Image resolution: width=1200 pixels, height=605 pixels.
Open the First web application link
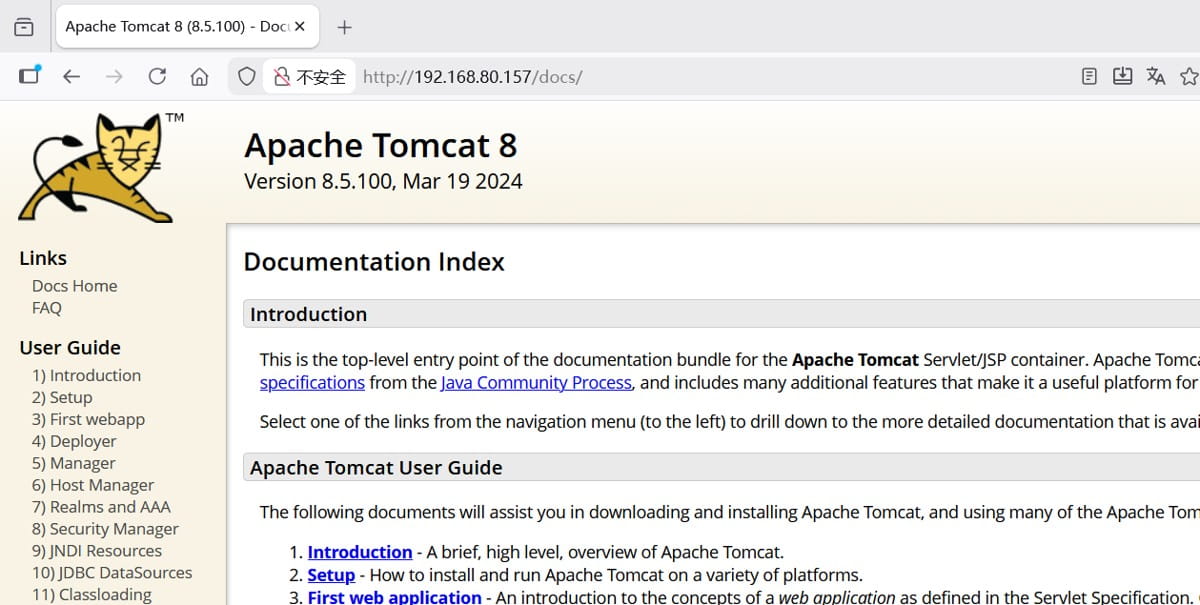coord(394,597)
